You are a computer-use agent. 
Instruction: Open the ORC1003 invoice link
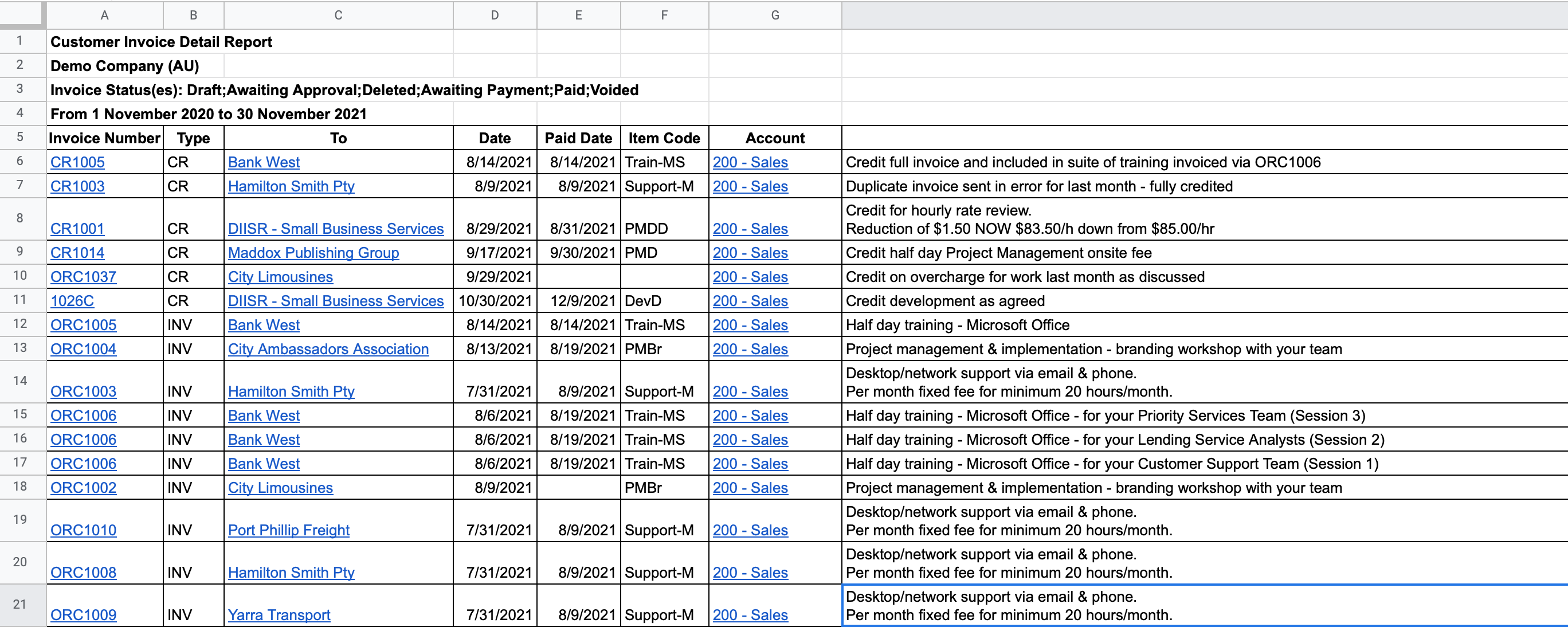84,391
